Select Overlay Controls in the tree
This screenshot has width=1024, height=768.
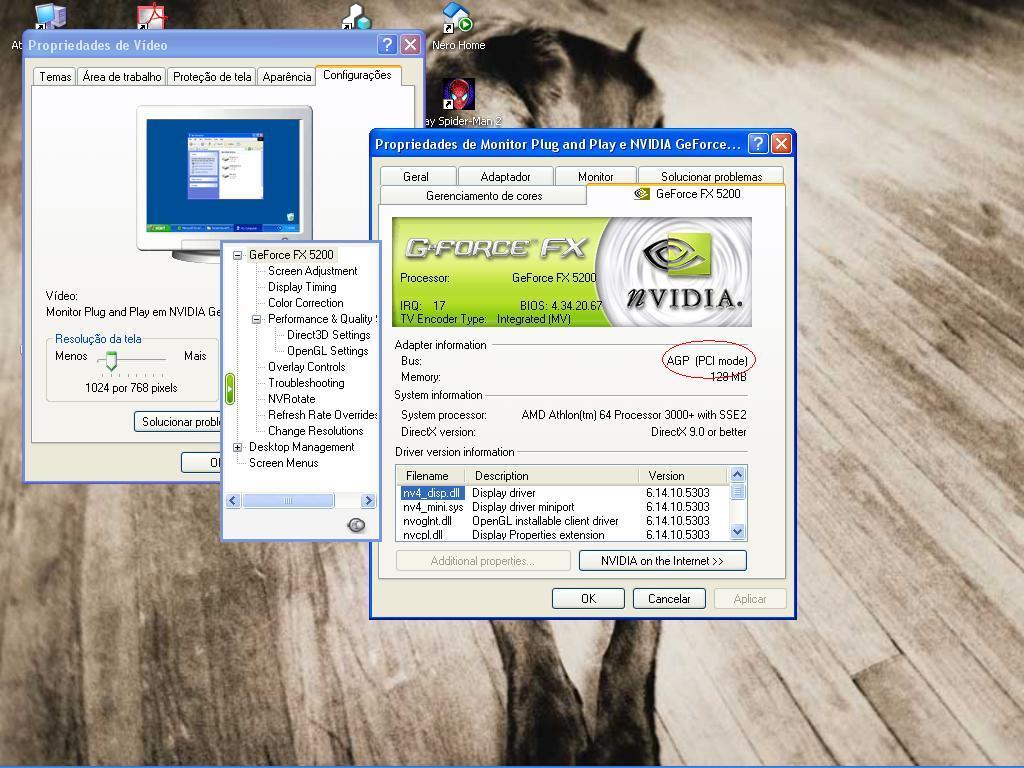[x=306, y=367]
